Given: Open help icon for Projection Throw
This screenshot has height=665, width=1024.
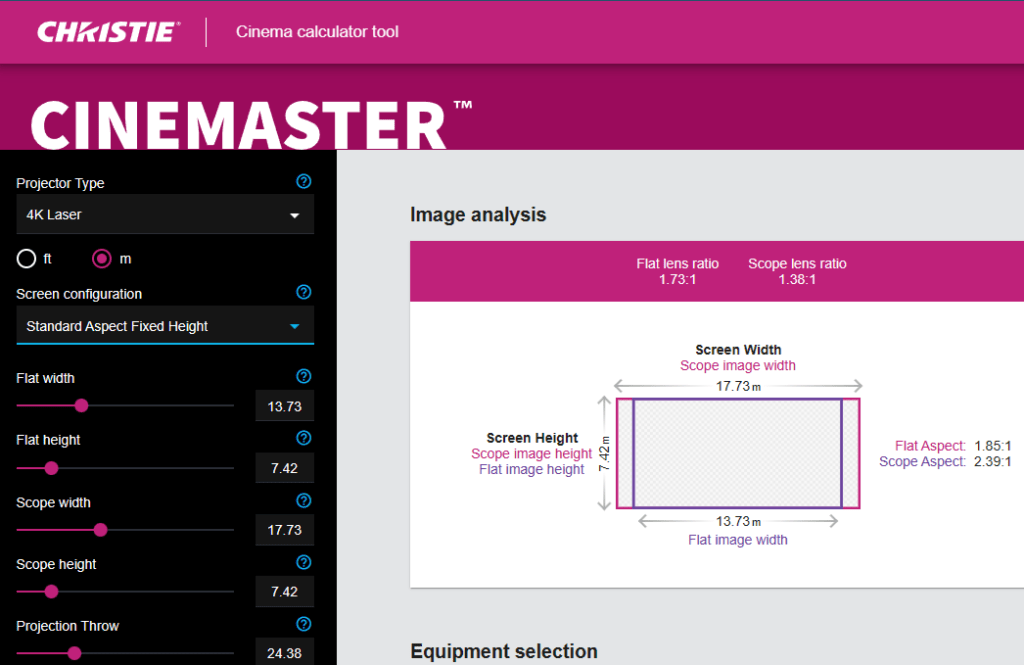Looking at the screenshot, I should (304, 624).
